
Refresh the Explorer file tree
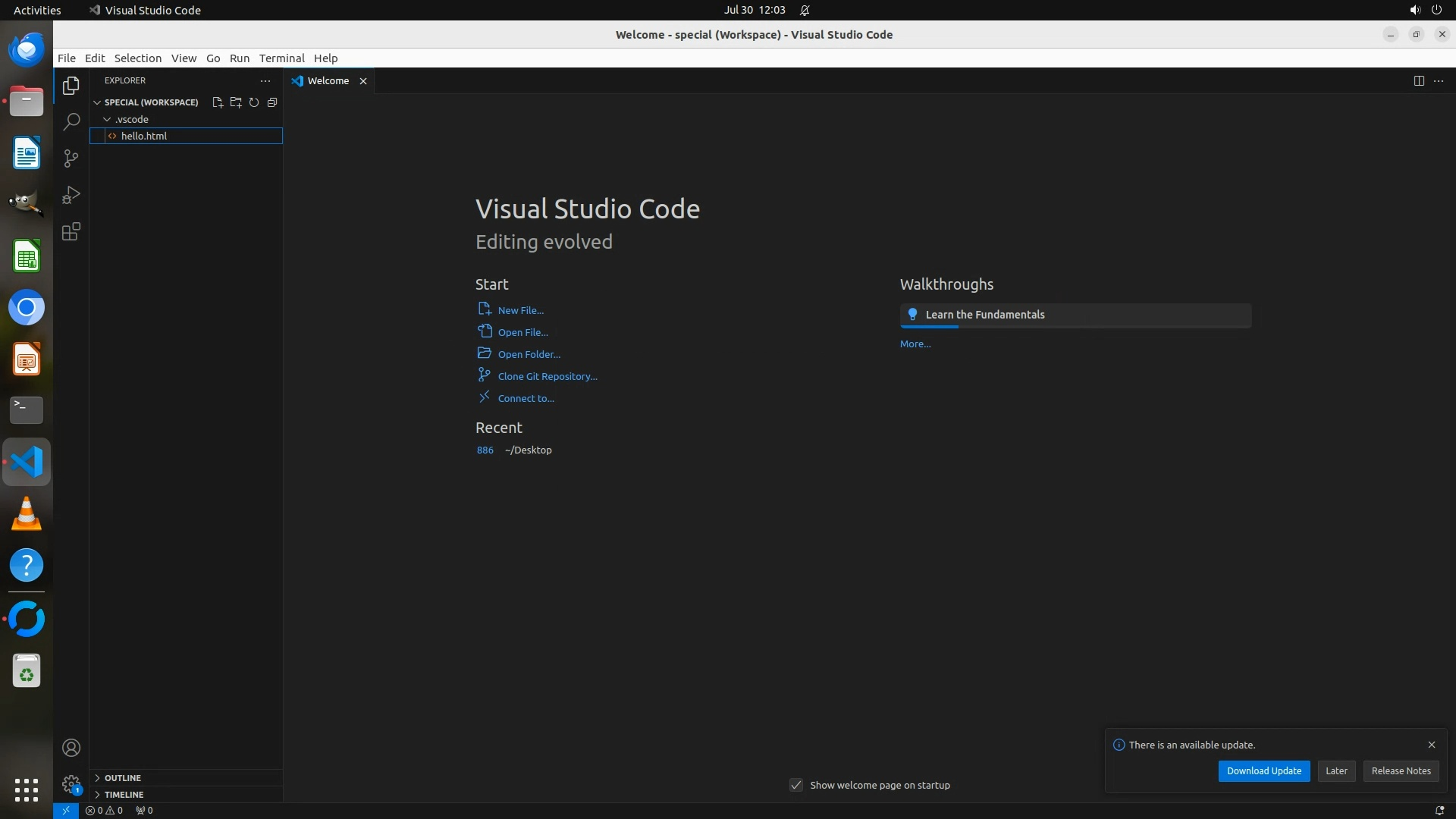254,102
